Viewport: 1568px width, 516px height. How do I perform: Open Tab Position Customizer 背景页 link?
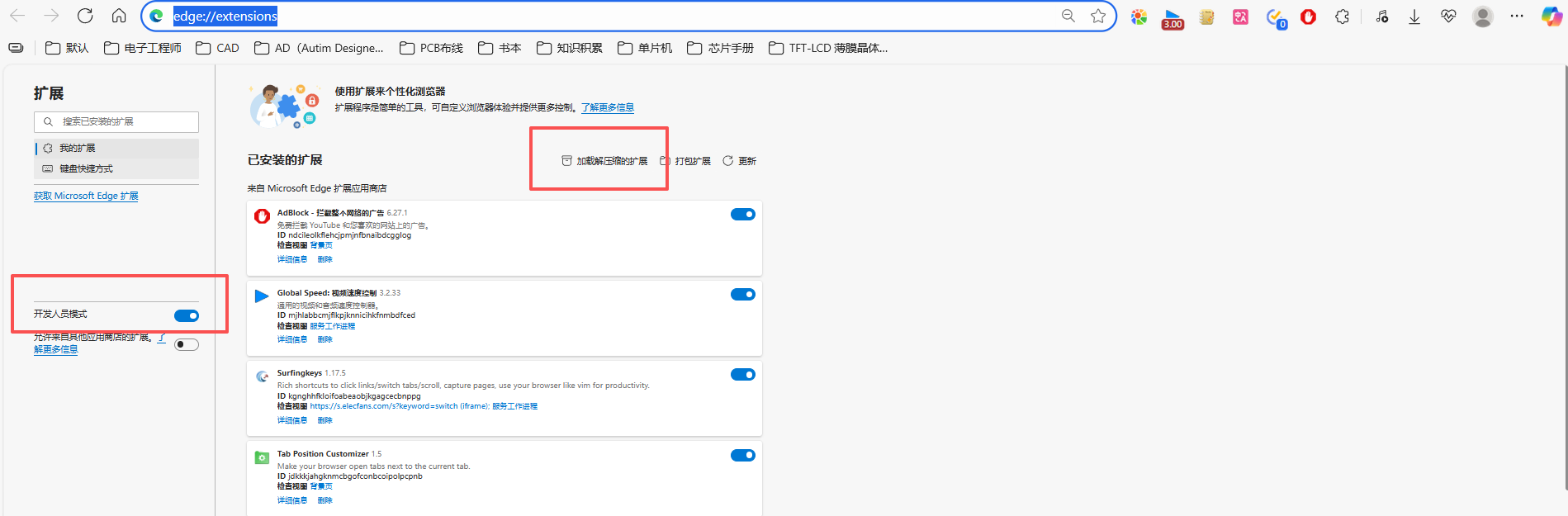[x=321, y=486]
